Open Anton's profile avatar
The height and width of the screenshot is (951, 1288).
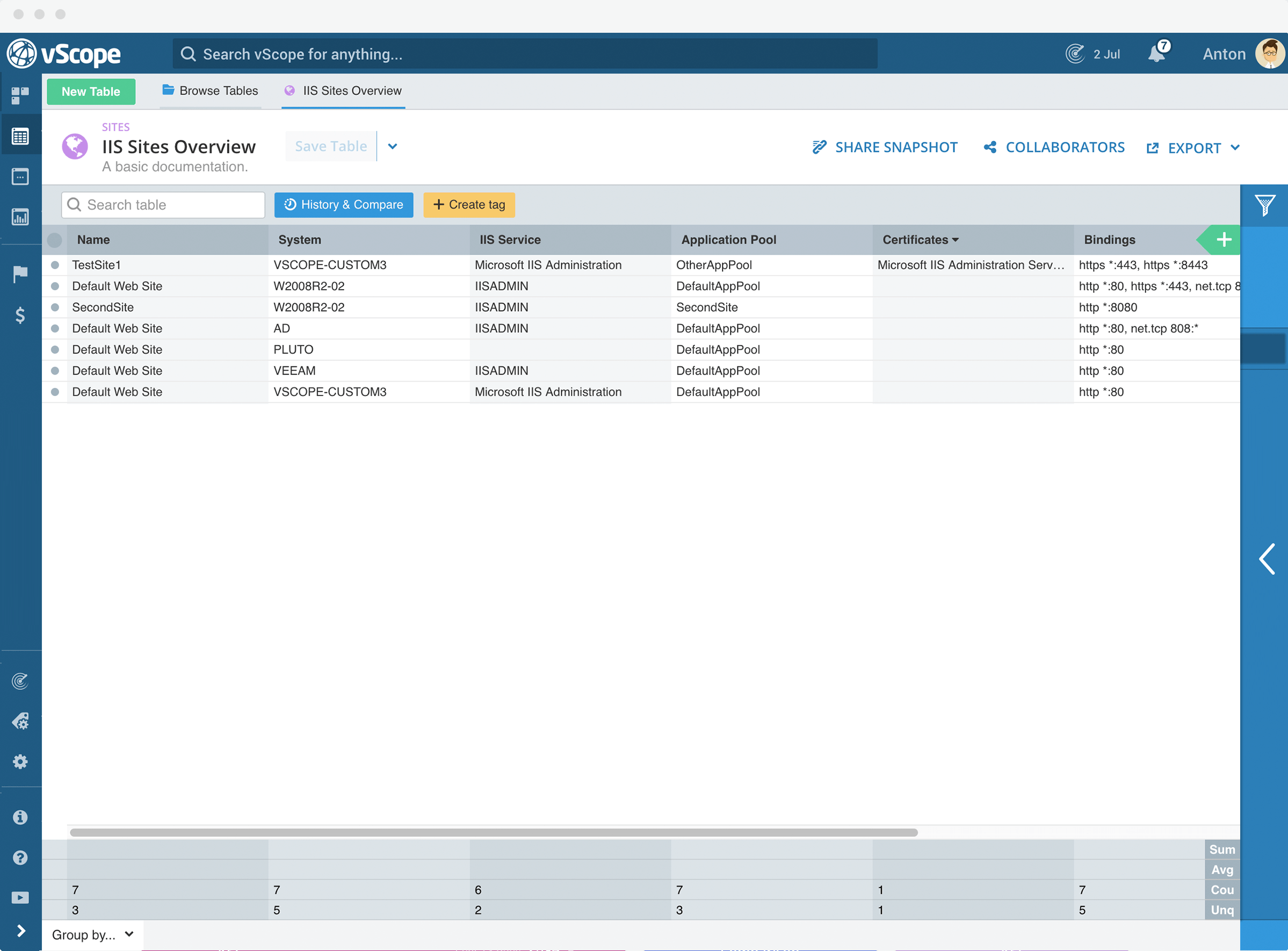click(1270, 54)
